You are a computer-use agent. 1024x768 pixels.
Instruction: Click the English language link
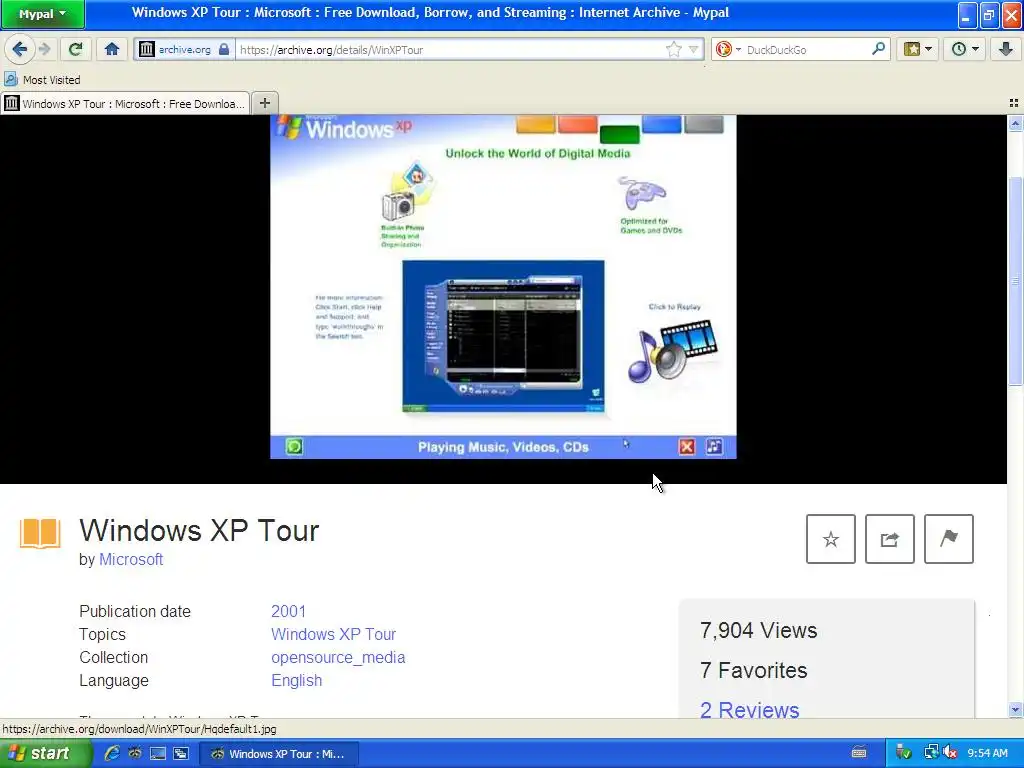coord(296,680)
